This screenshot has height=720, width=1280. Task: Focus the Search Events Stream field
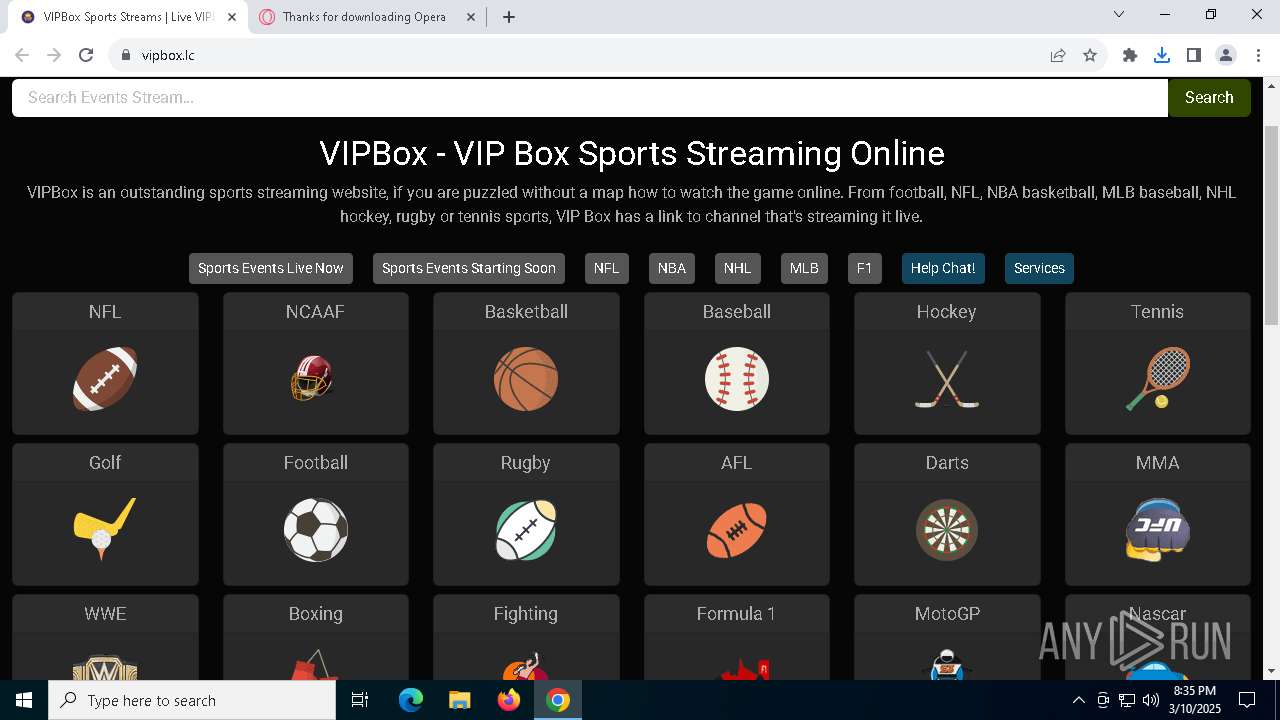(x=590, y=97)
